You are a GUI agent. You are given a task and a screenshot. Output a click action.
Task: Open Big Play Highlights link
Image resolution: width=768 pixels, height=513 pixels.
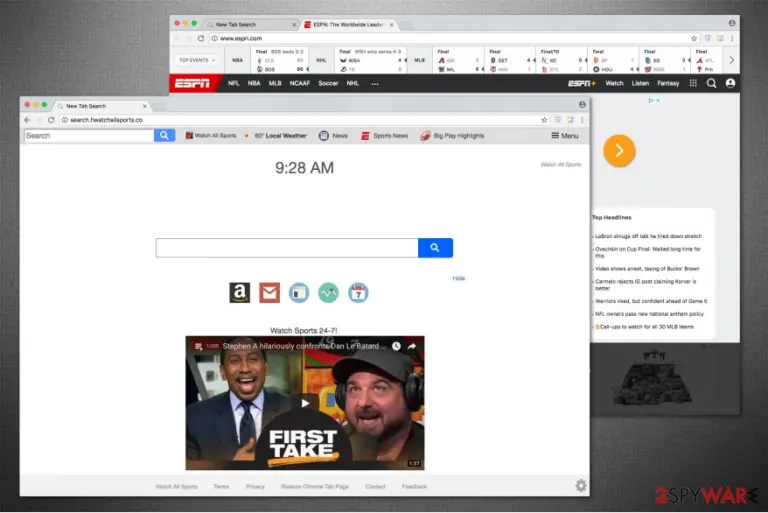pyautogui.click(x=452, y=136)
